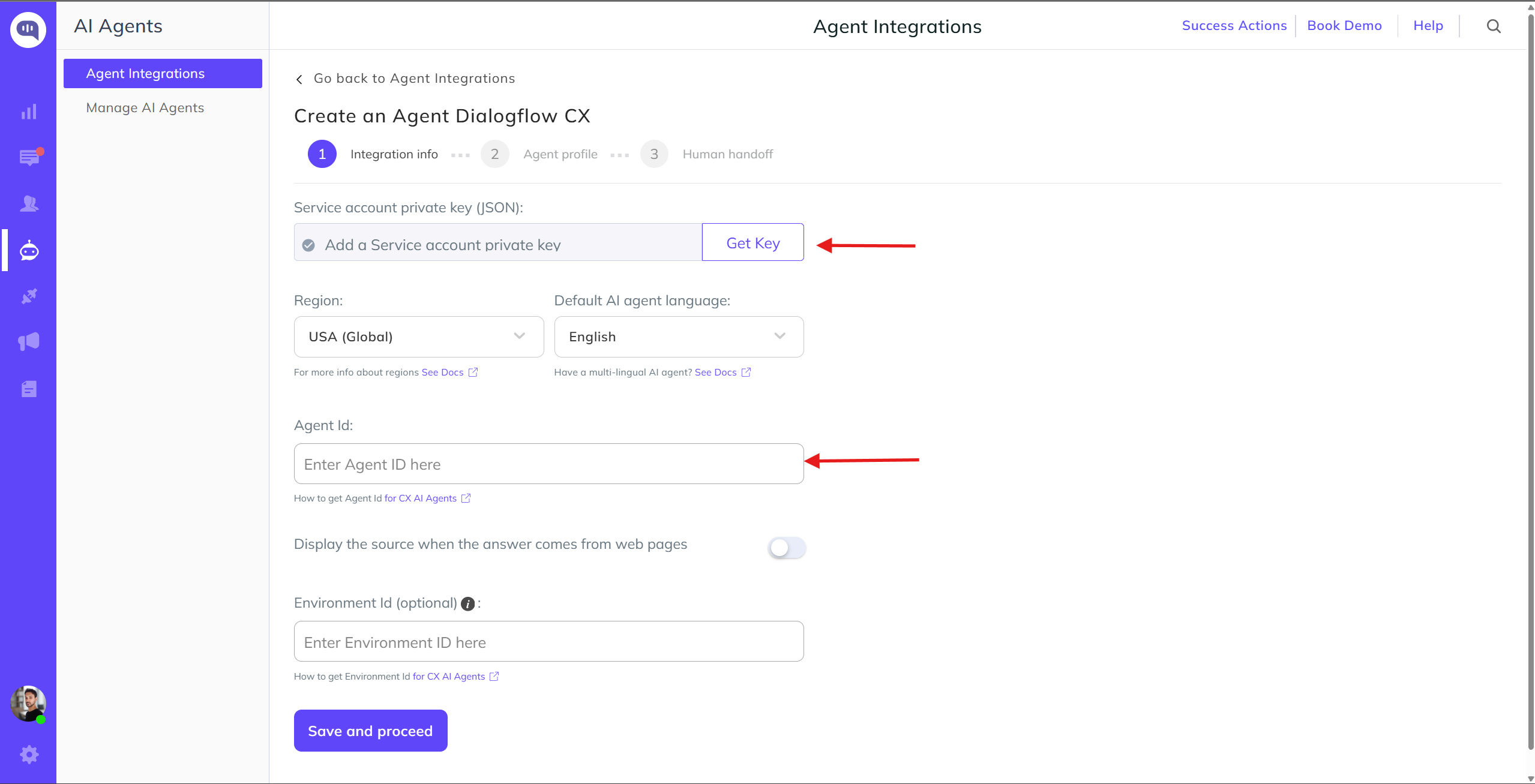
Task: Click the 'Agent Id:' field label
Action: [323, 425]
